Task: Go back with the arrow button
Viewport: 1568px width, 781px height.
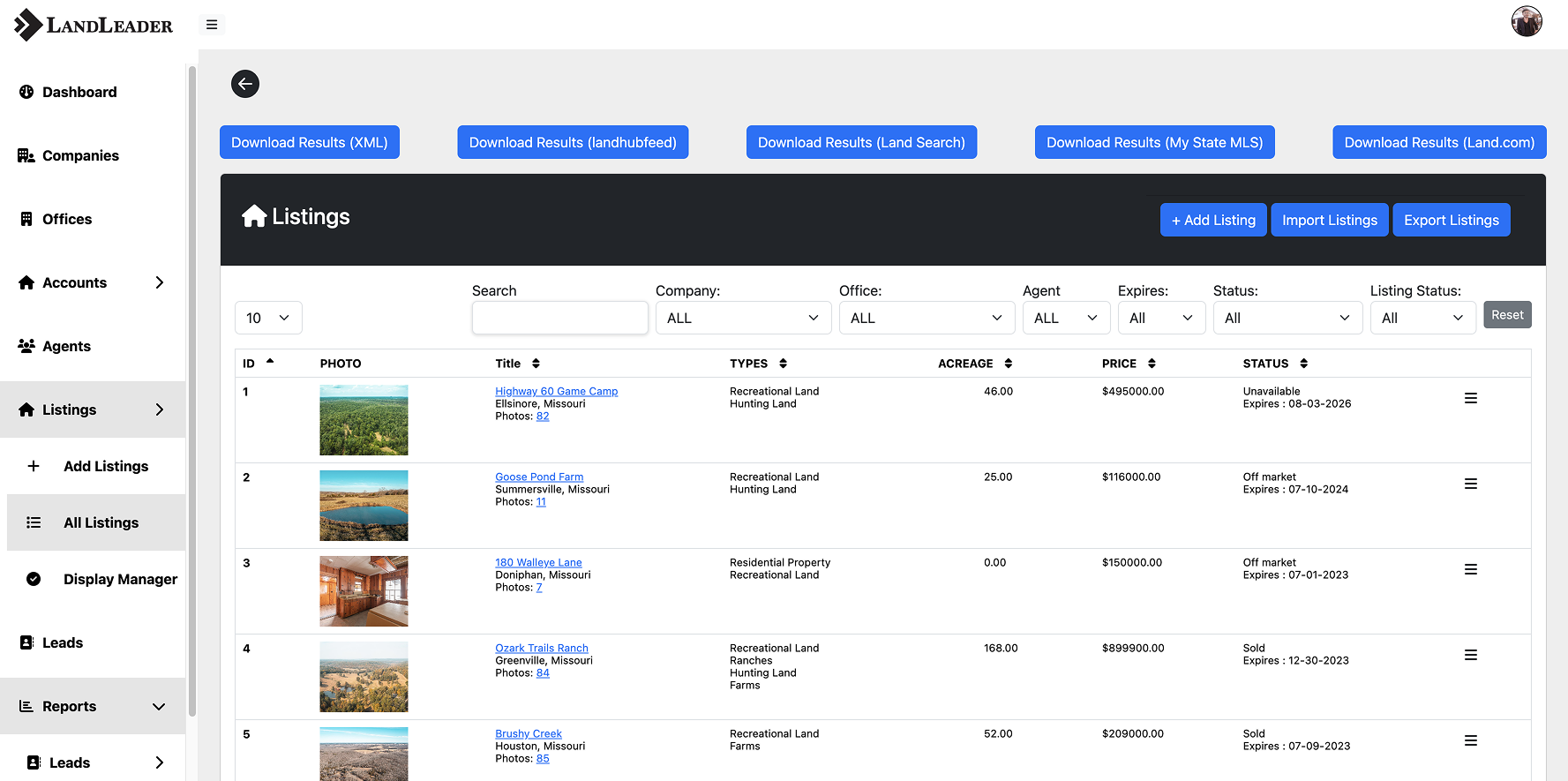Action: click(245, 84)
